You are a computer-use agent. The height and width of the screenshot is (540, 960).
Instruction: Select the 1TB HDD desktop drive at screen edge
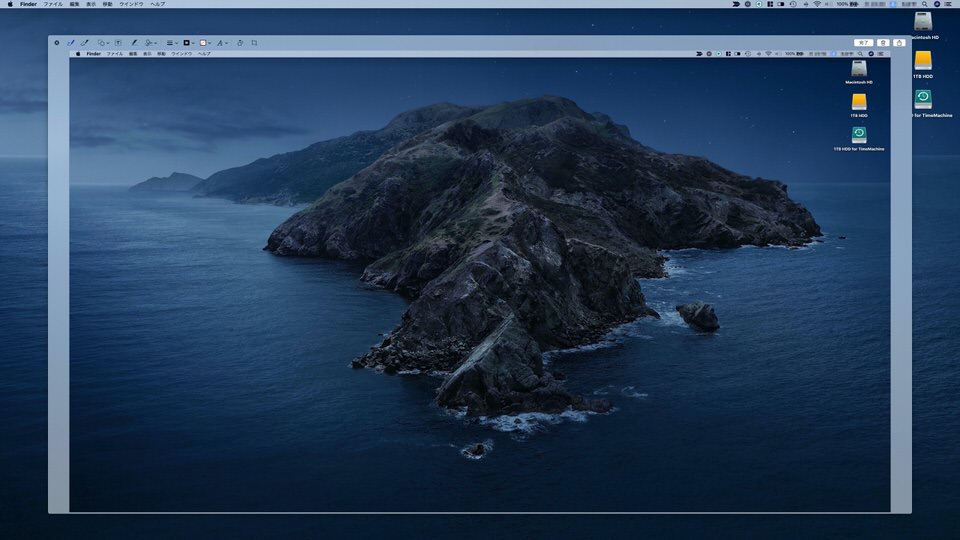coord(923,61)
